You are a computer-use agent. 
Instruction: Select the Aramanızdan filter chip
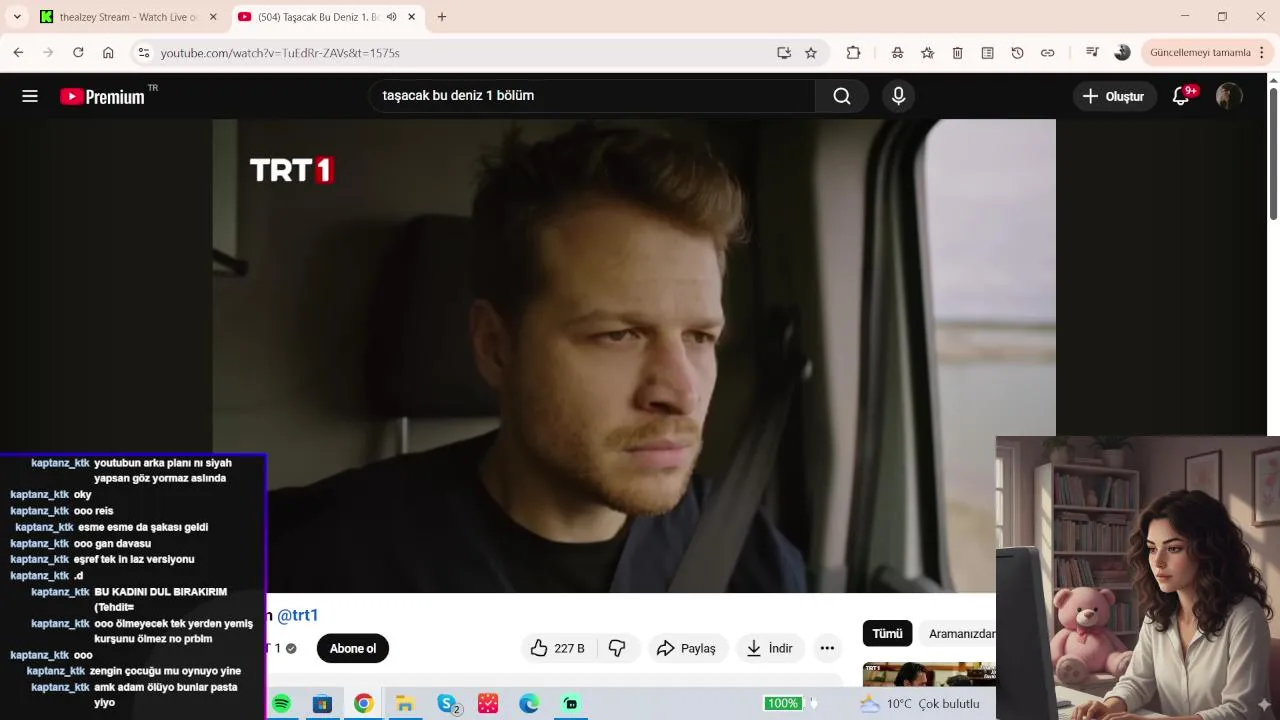coord(960,633)
